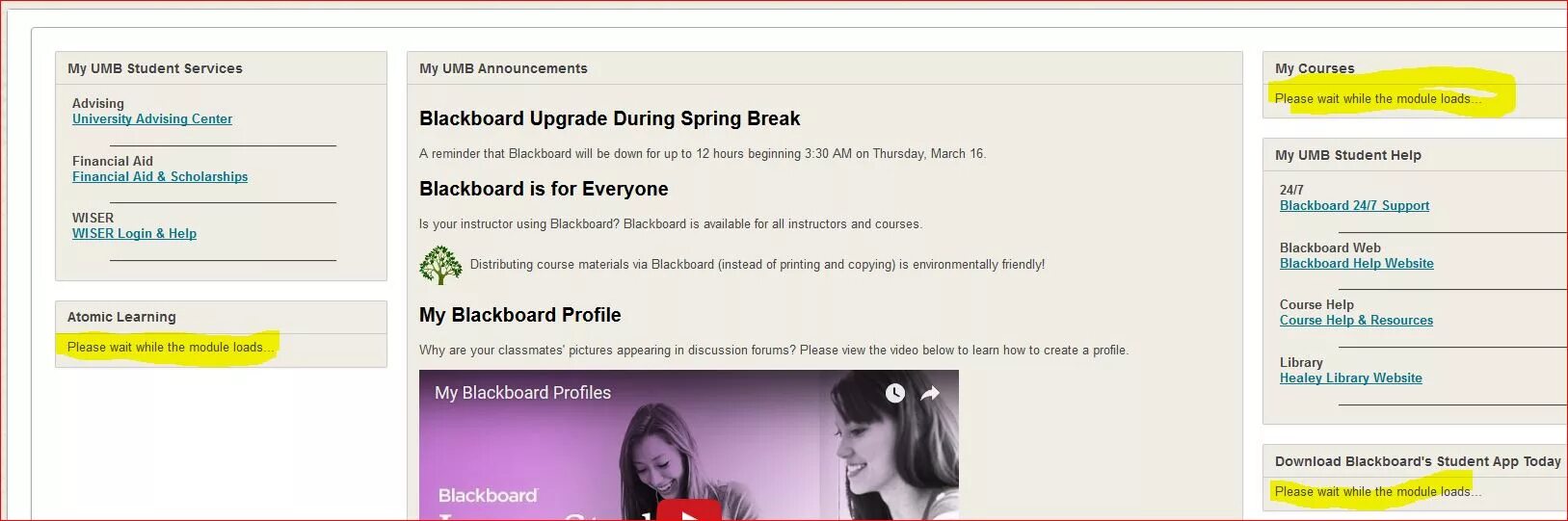Click loading message in My Courses module
Screen dimensions: 1568x521
coord(1378,98)
